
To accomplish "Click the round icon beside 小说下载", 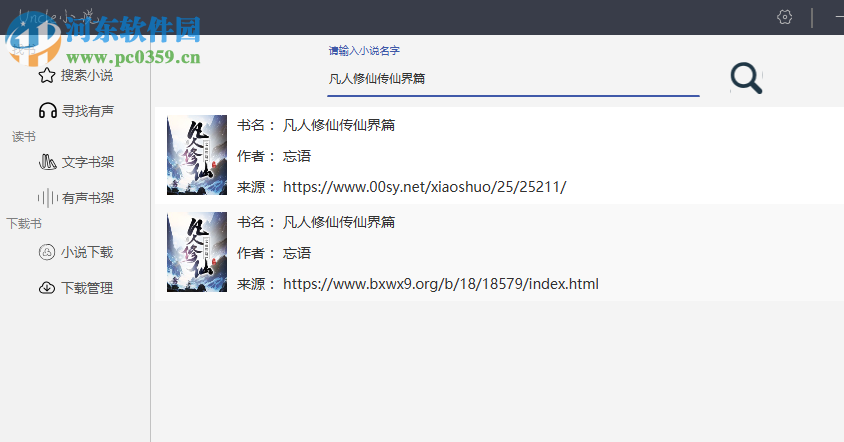I will click(x=47, y=252).
